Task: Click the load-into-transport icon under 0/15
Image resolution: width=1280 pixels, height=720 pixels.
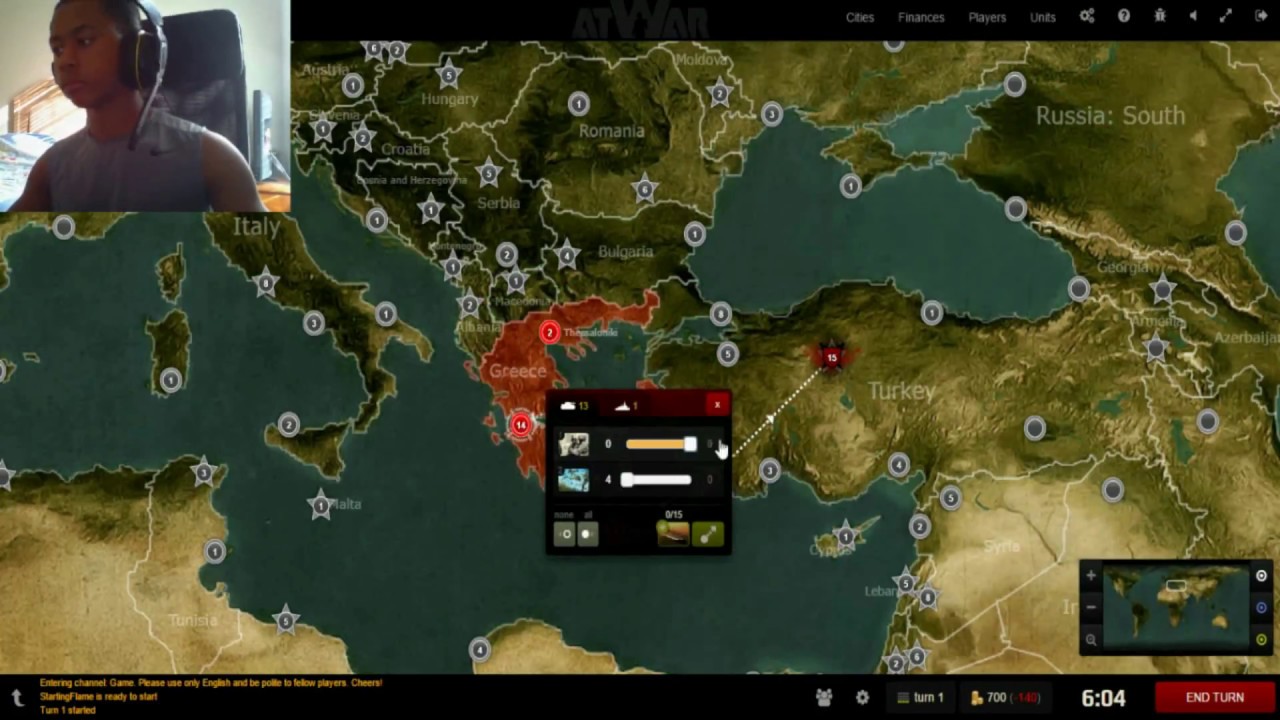Action: [673, 534]
